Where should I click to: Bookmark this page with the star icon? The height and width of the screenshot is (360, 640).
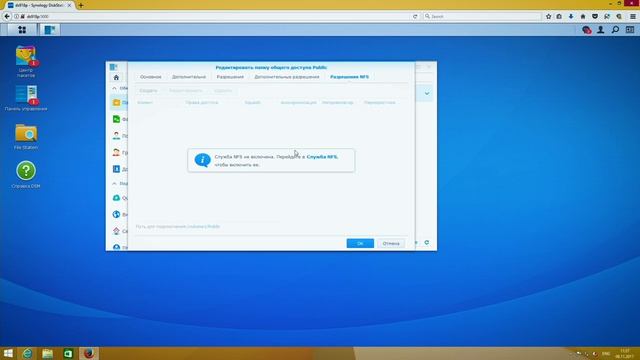[548, 16]
